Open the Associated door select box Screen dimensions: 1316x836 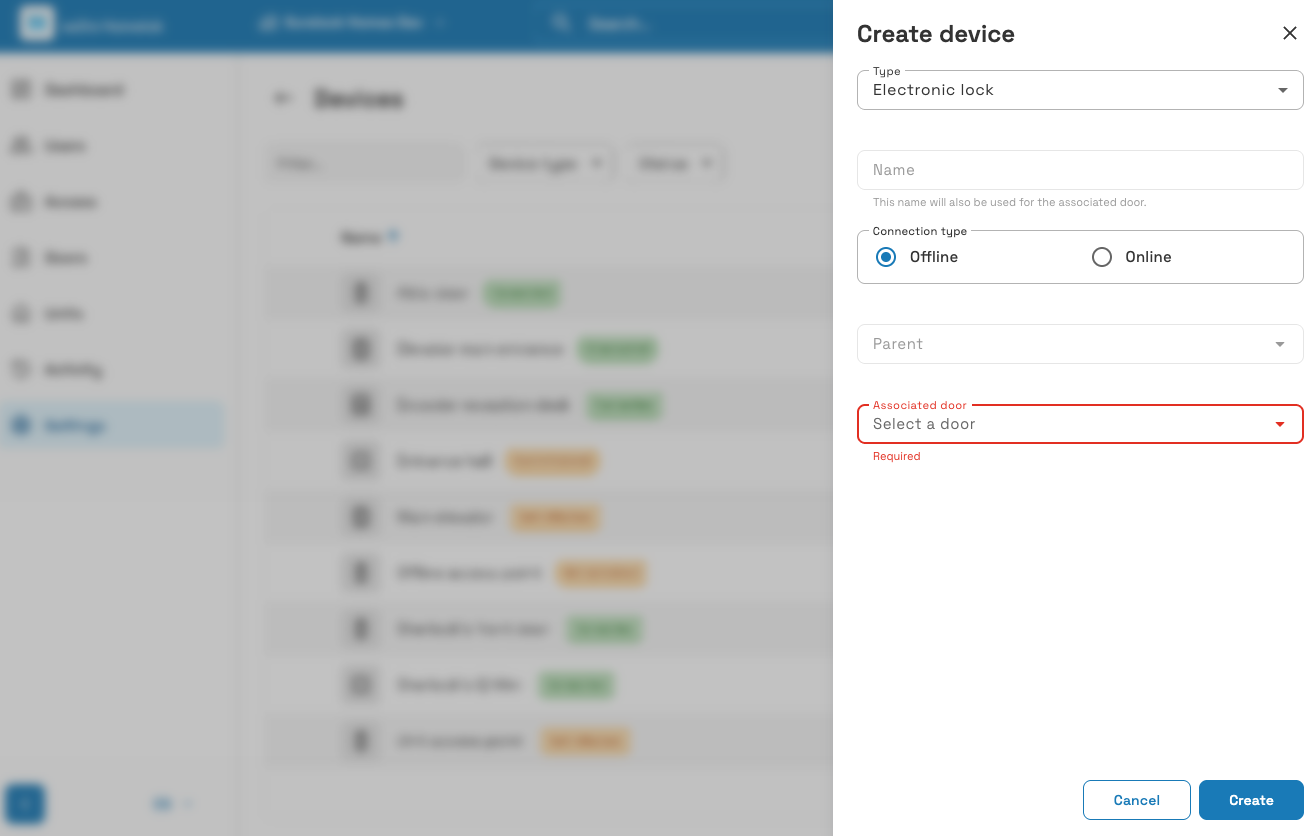(x=1080, y=424)
